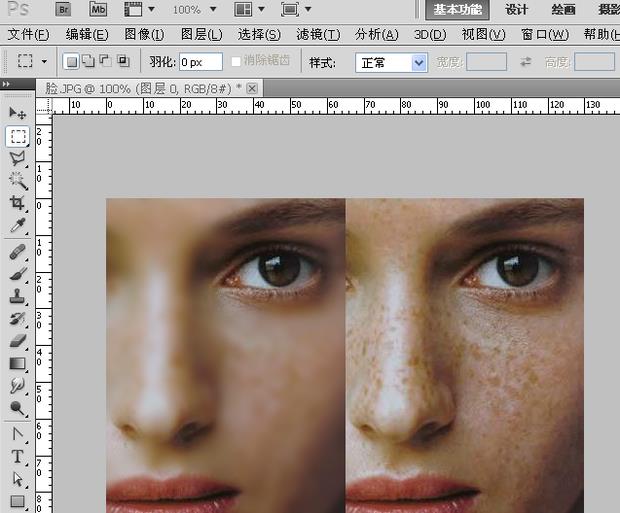Choose the New Selection mode button
Screen dimensions: 620x513
(71, 62)
